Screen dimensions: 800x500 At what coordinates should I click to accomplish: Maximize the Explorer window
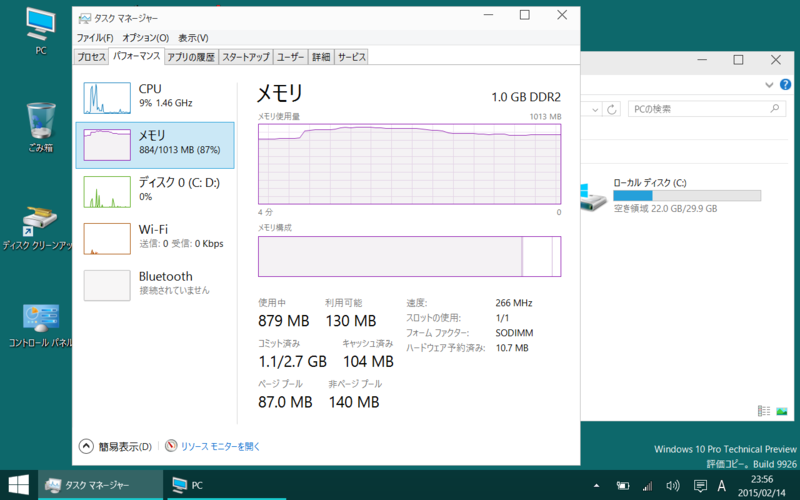[738, 60]
